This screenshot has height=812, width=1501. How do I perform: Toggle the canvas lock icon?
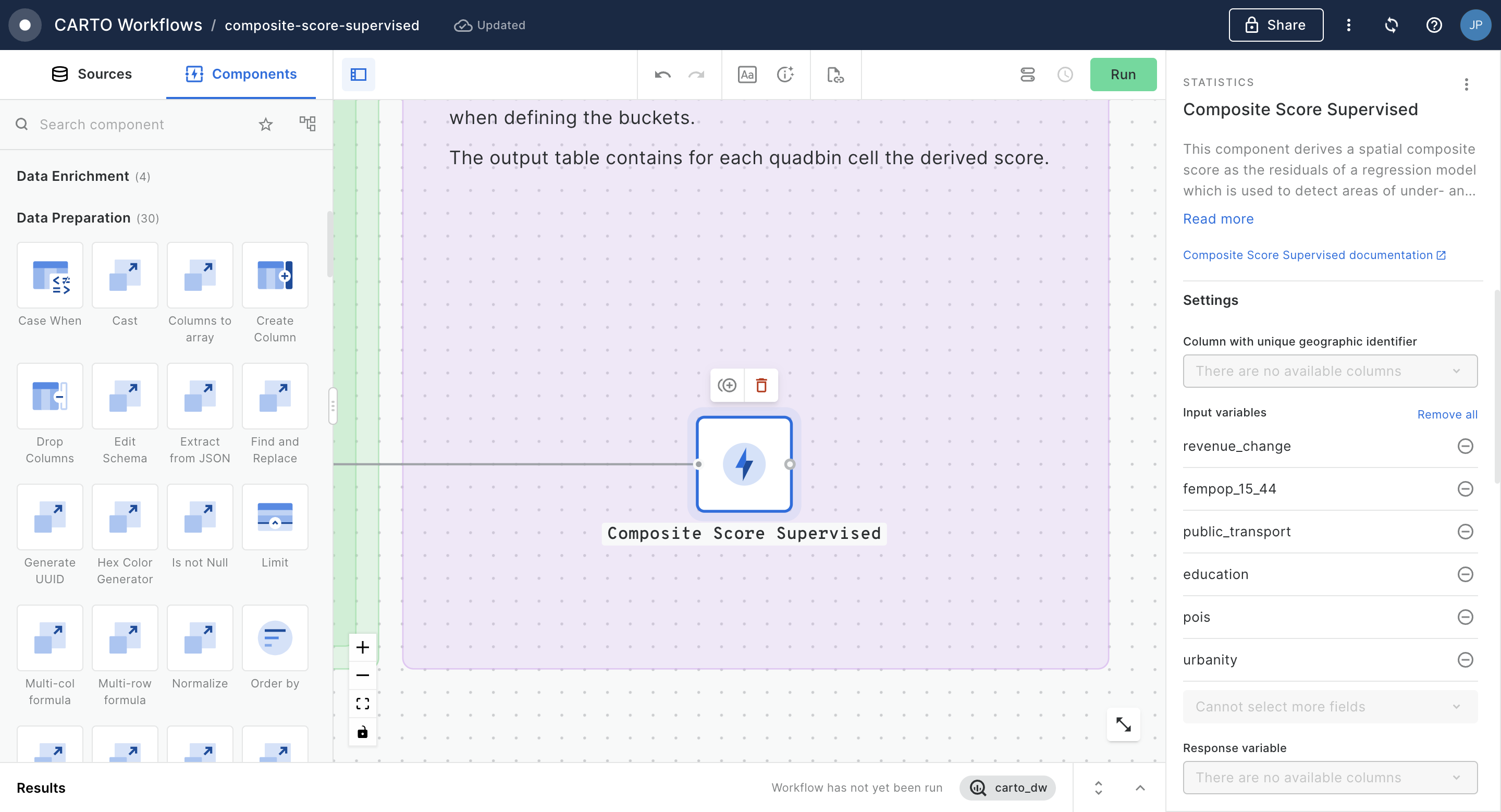(x=362, y=732)
